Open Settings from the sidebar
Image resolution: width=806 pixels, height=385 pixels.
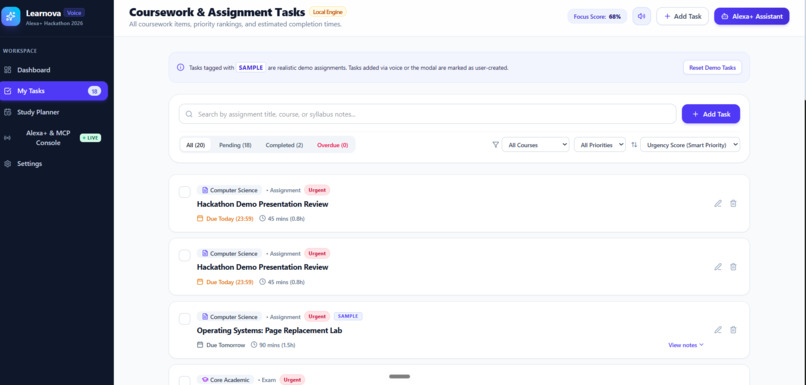click(x=54, y=163)
